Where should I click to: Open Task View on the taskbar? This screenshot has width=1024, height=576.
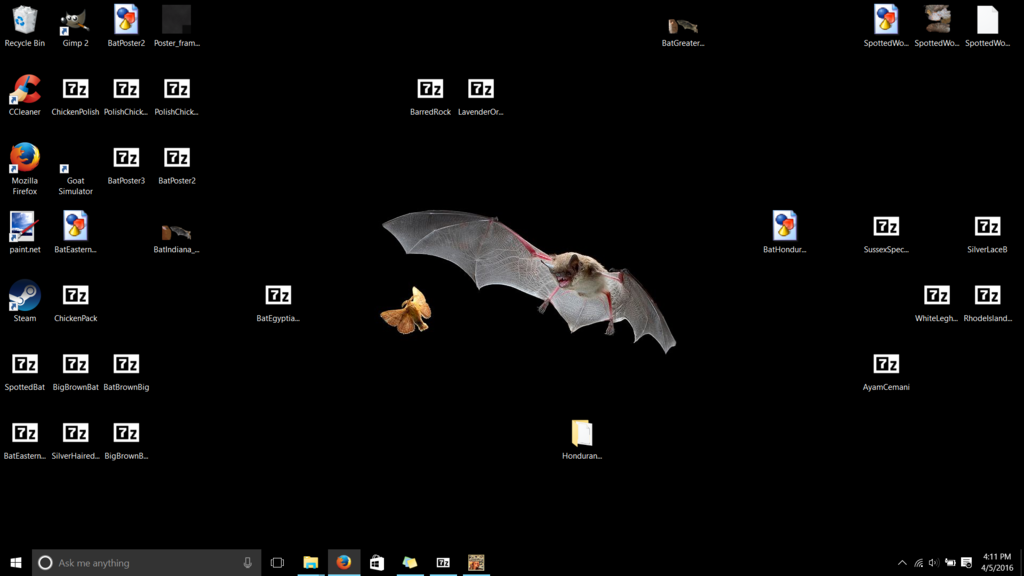(x=278, y=562)
